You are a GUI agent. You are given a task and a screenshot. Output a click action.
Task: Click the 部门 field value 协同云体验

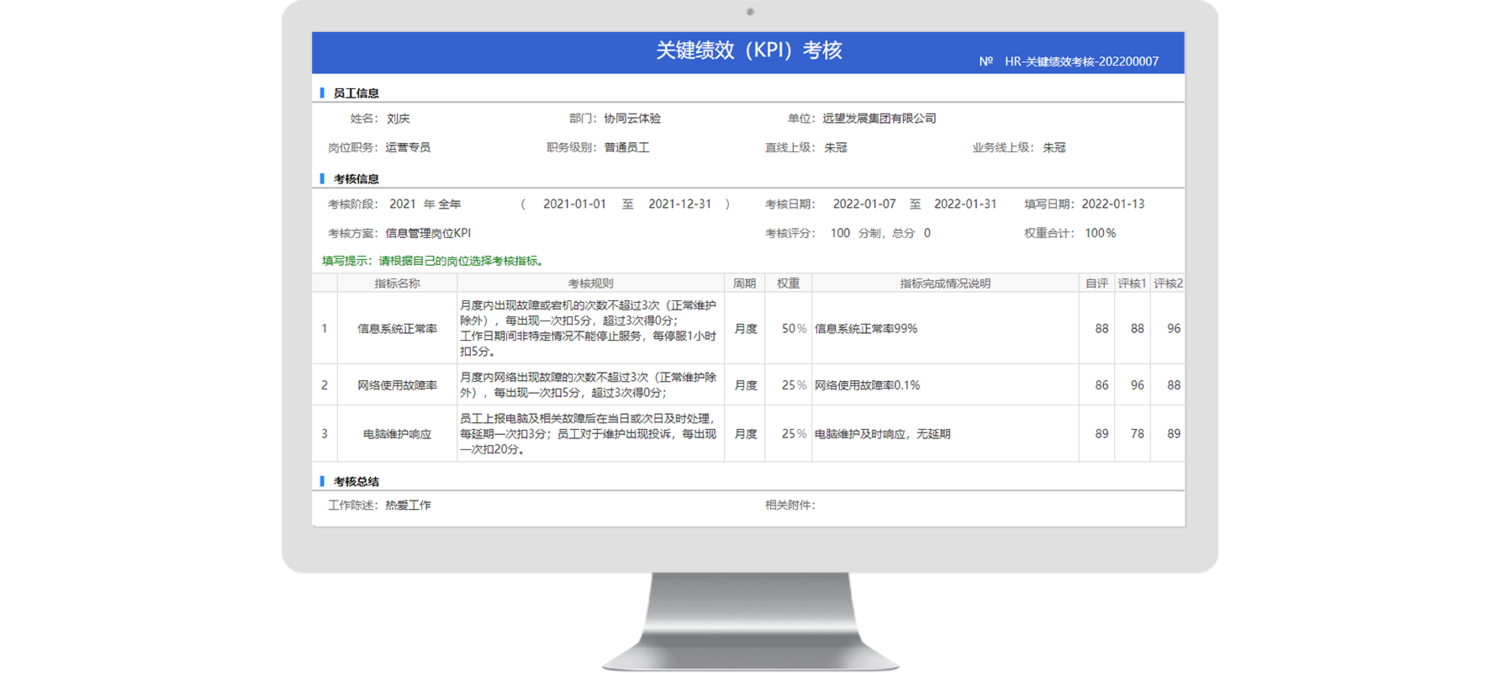click(632, 119)
